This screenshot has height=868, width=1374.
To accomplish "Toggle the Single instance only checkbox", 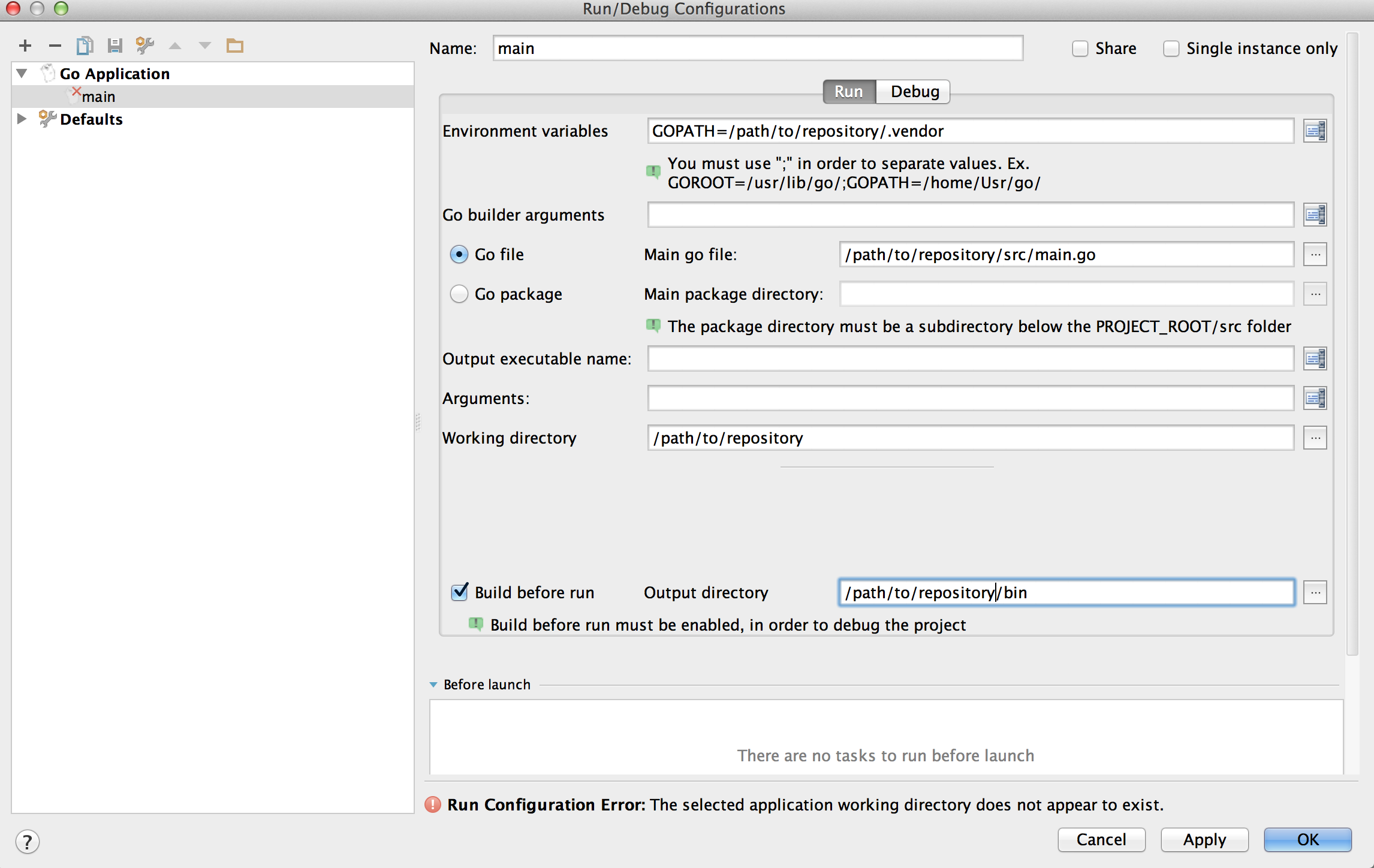I will [1171, 49].
